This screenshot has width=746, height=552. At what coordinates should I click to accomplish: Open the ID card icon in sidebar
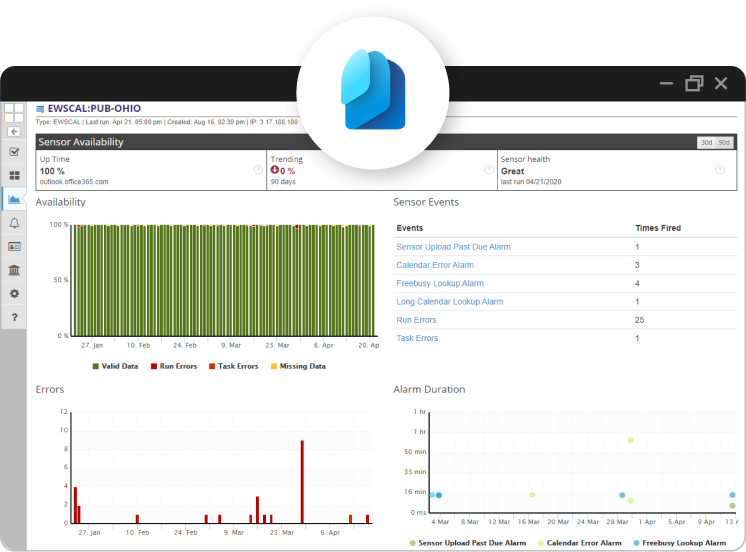pyautogui.click(x=14, y=246)
